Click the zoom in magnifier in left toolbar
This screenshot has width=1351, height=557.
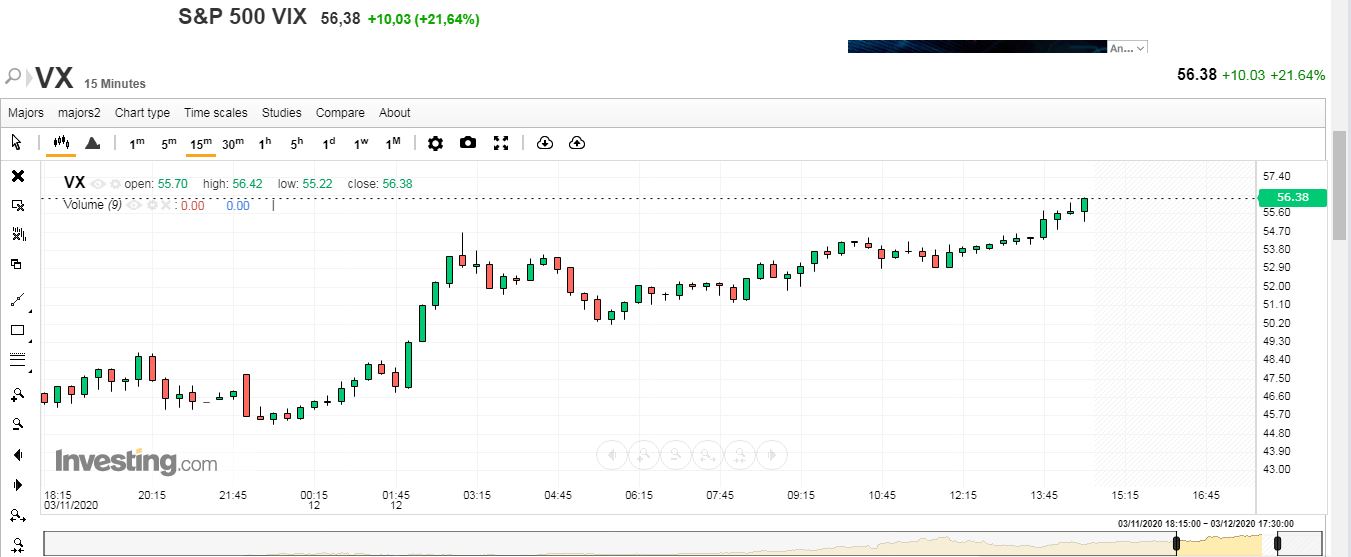[18, 394]
